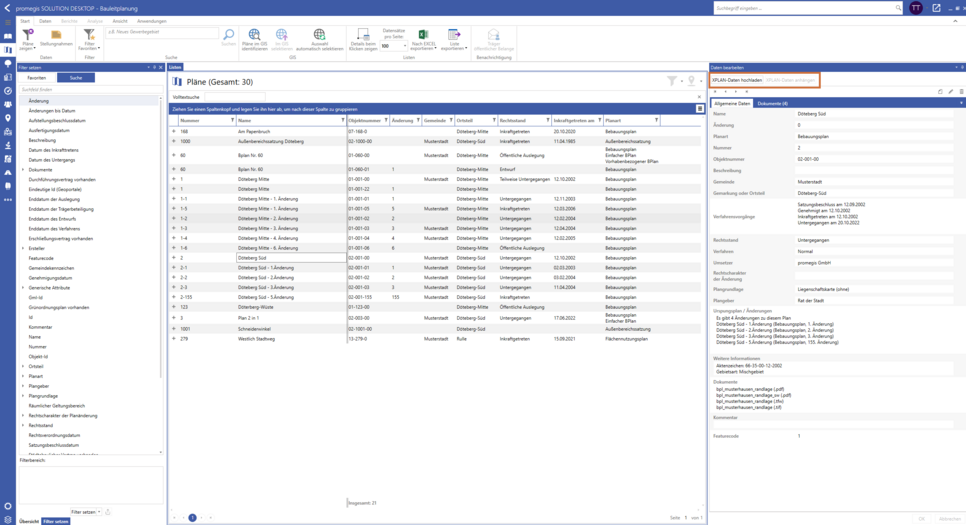The image size is (966, 525).
Task: Open Stellungnahmen folder icon
Action: coord(56,34)
